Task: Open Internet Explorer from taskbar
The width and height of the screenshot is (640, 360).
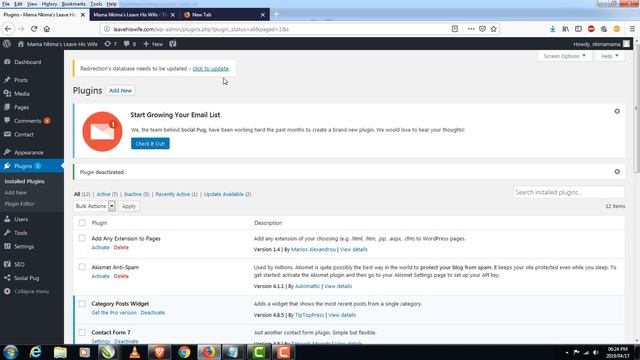Action: [x=36, y=352]
